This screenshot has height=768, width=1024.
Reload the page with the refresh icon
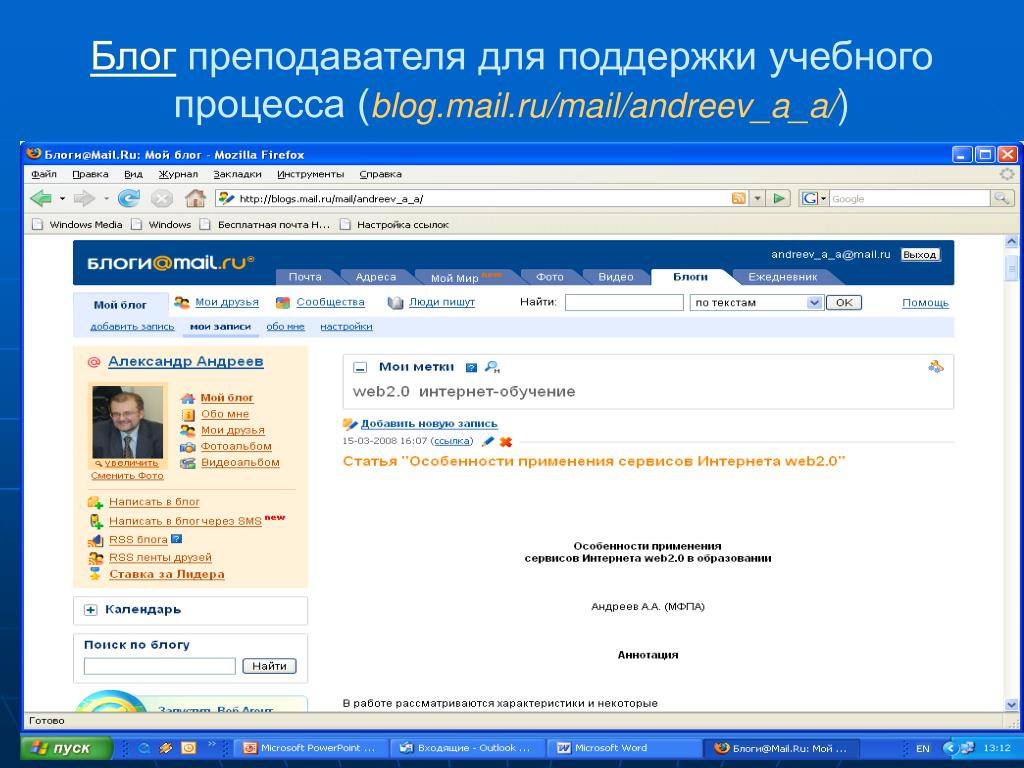[129, 199]
